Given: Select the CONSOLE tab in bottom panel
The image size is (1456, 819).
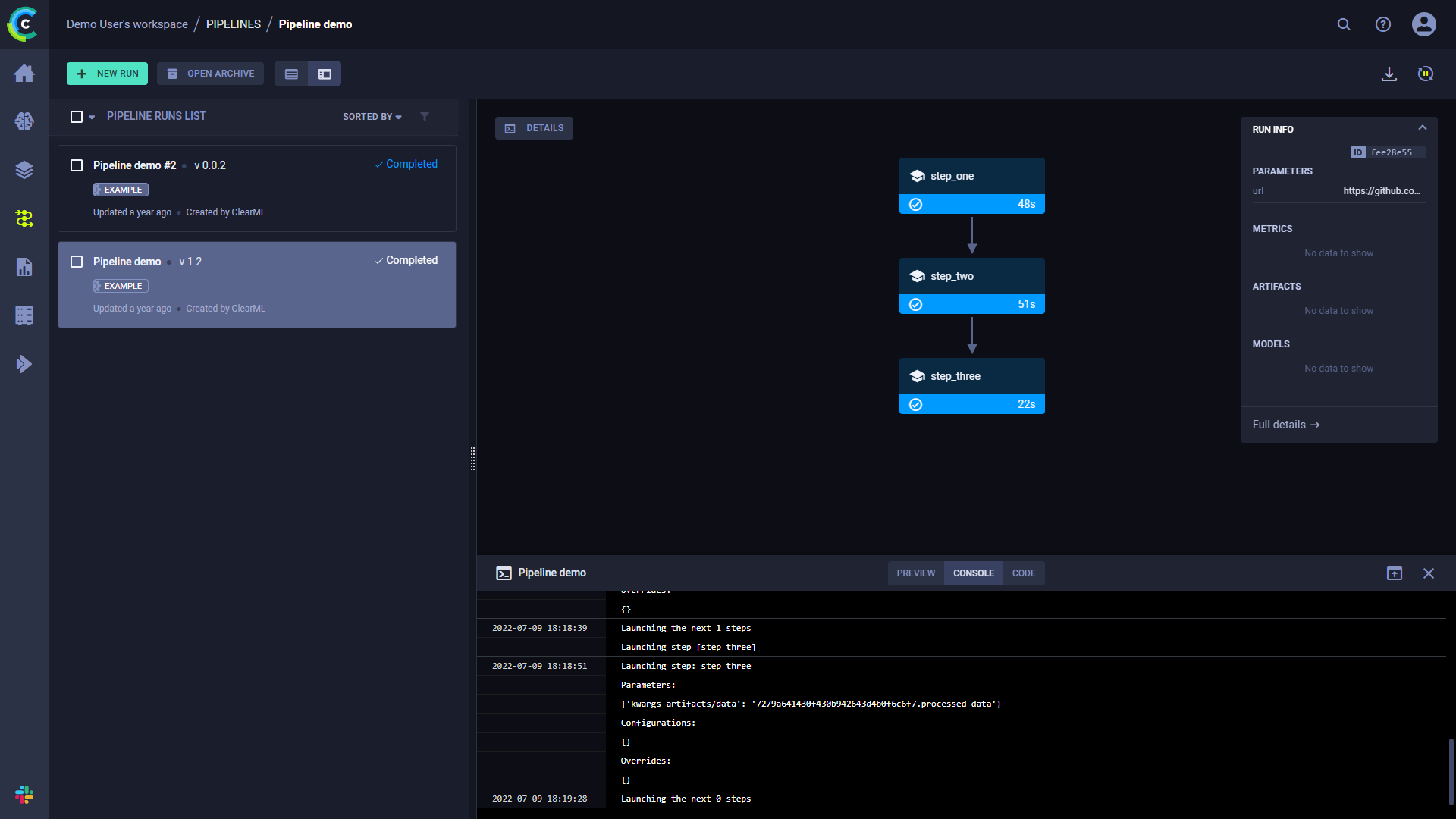Looking at the screenshot, I should [973, 573].
